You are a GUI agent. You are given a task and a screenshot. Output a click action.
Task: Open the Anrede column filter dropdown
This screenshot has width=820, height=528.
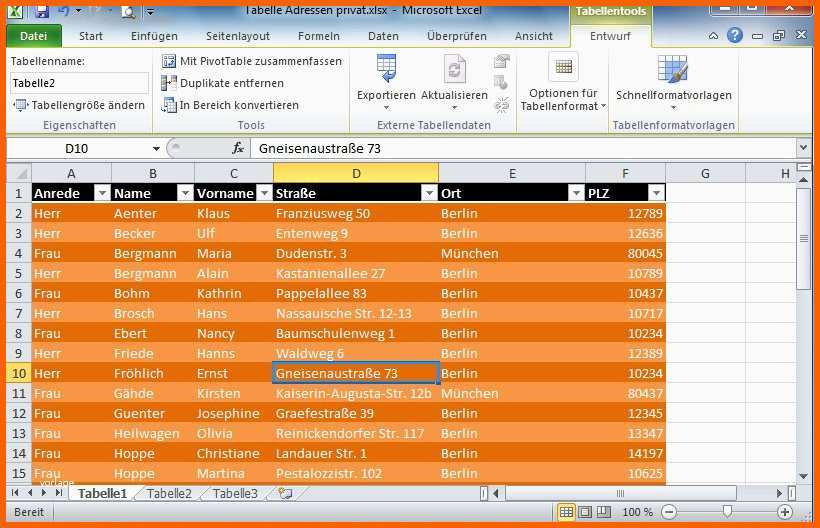[x=102, y=193]
